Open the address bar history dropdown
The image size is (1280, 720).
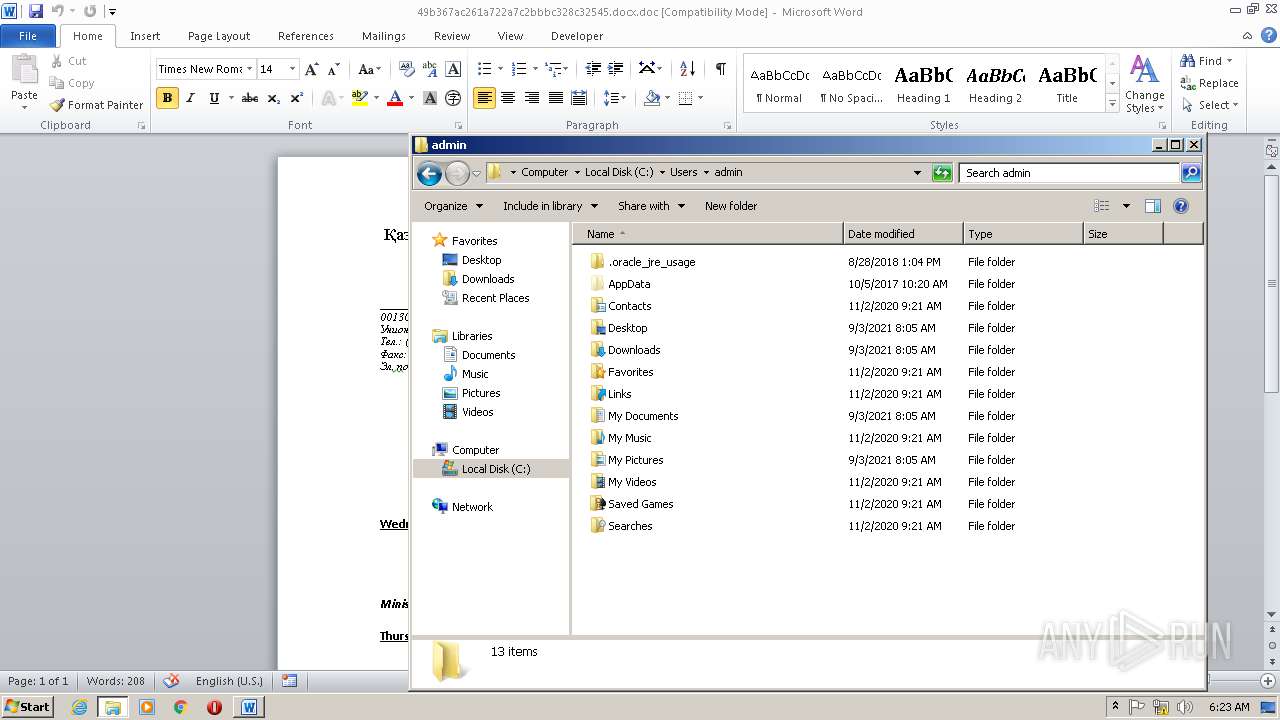917,173
